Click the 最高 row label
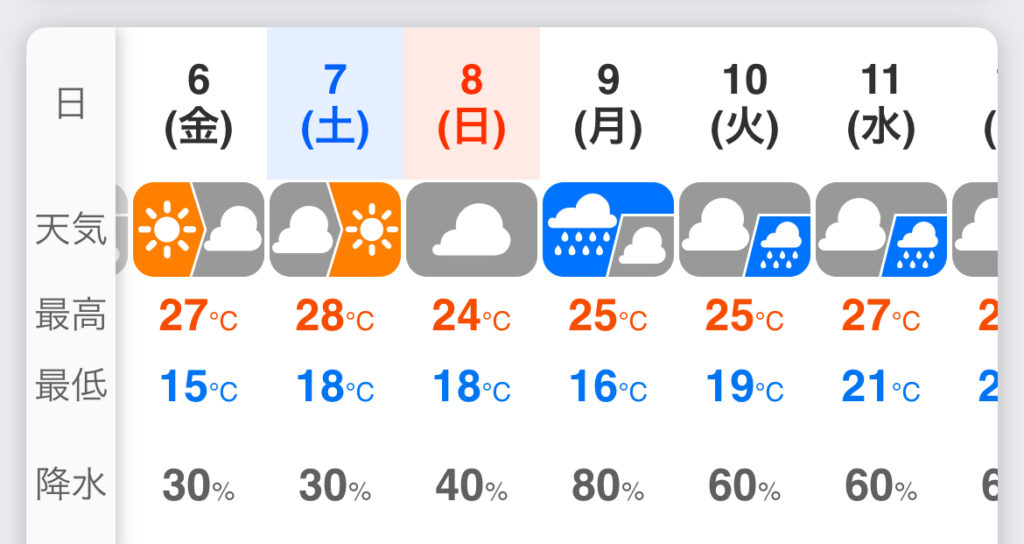The width and height of the screenshot is (1024, 544). point(71,315)
